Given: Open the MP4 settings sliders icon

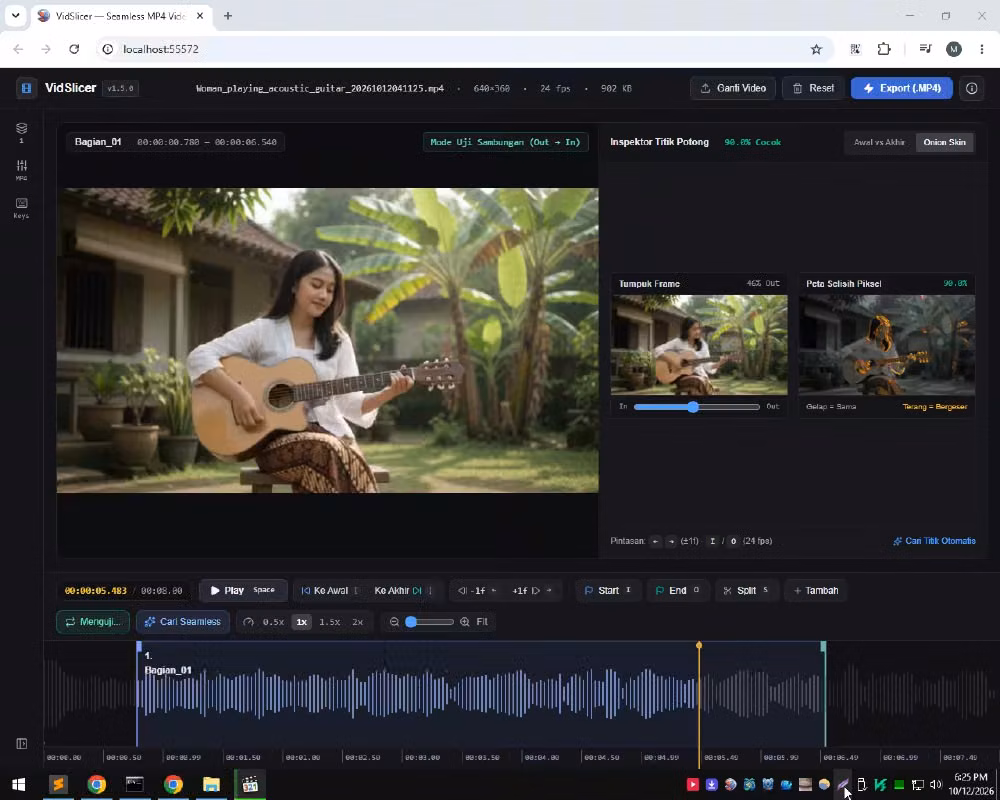Looking at the screenshot, I should [x=21, y=169].
